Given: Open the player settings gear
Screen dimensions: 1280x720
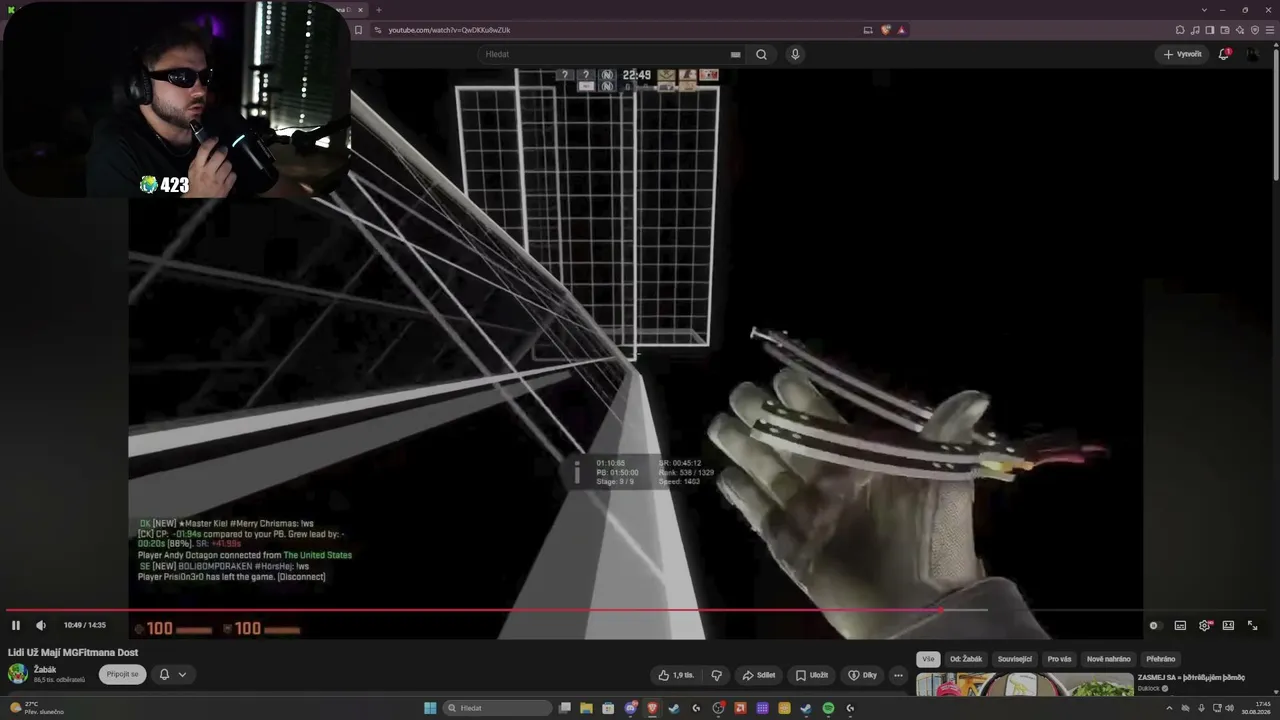Looking at the screenshot, I should point(1205,625).
